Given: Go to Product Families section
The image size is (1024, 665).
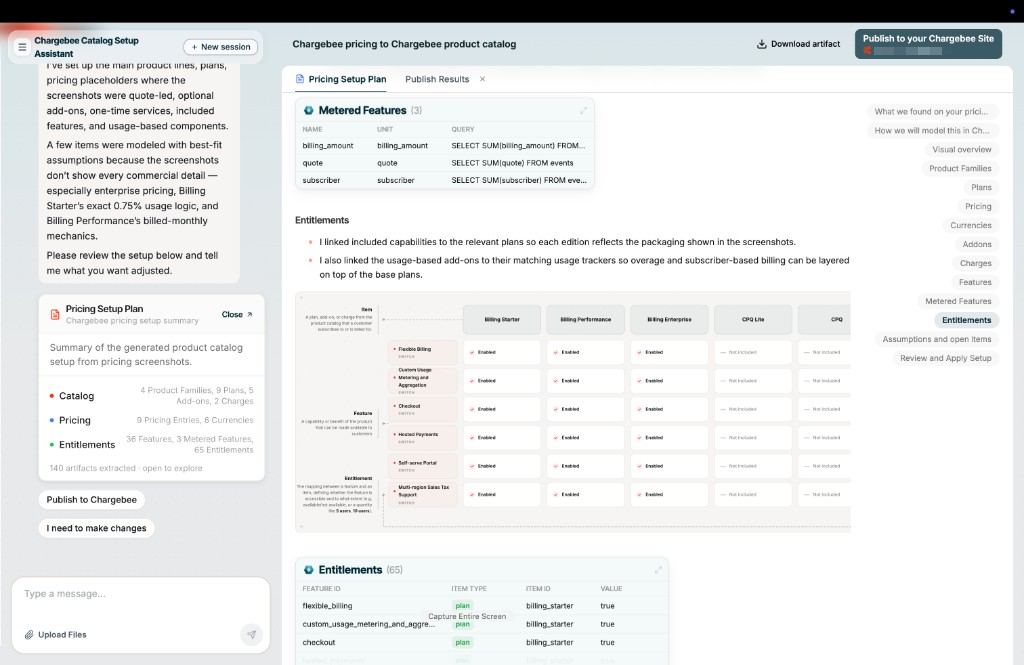Looking at the screenshot, I should click(960, 169).
